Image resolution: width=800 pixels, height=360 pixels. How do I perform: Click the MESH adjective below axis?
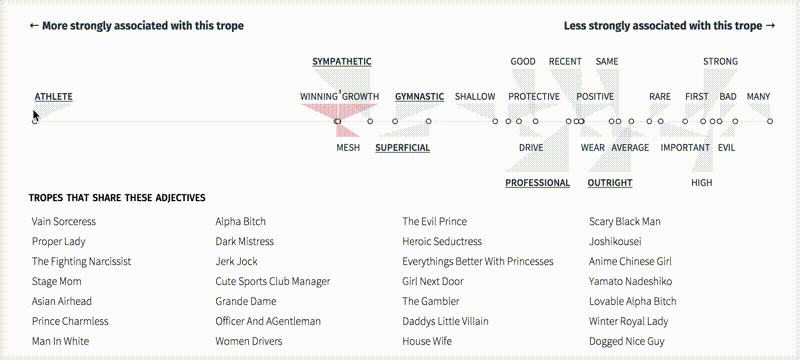click(x=348, y=148)
